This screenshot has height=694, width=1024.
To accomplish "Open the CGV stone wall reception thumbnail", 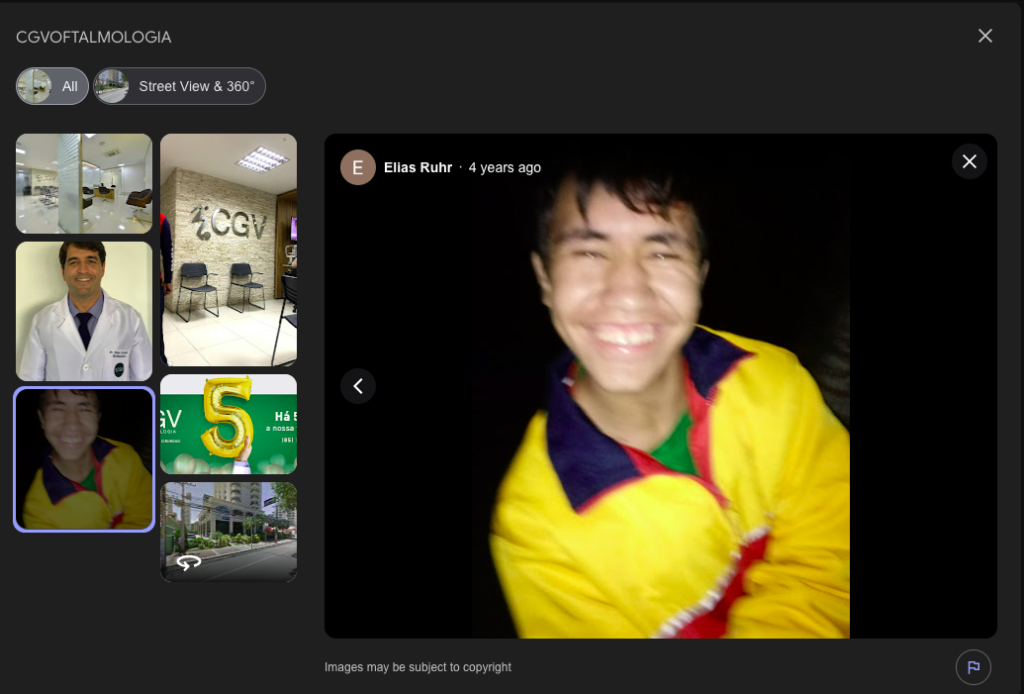I will (x=229, y=250).
